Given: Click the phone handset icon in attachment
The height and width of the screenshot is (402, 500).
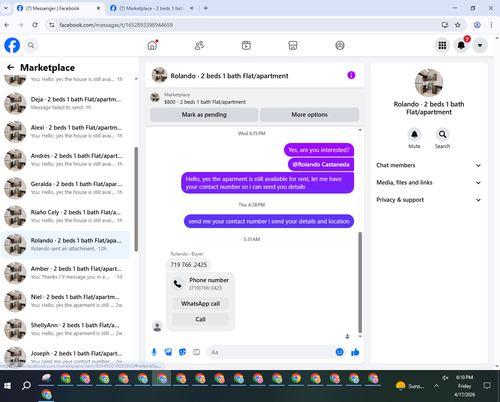Looking at the screenshot, I should (178, 284).
